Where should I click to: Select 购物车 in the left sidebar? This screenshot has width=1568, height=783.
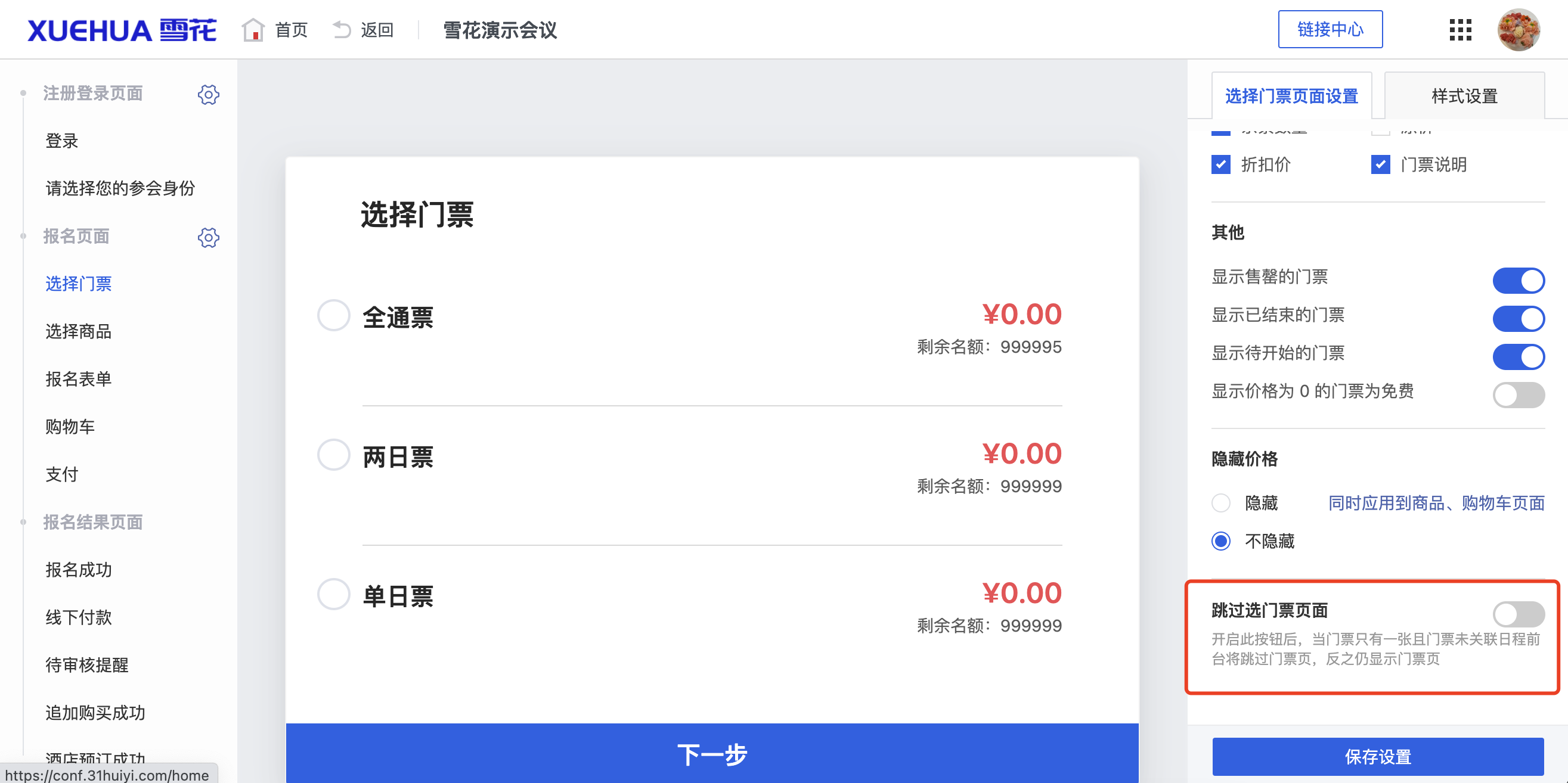point(69,427)
